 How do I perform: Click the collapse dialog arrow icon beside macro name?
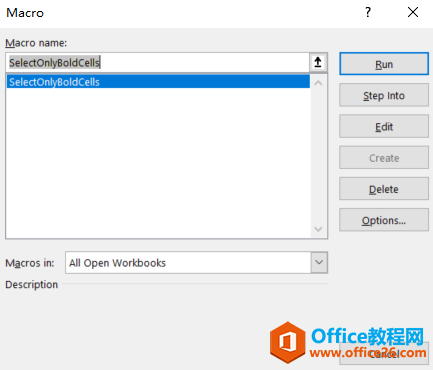point(318,62)
